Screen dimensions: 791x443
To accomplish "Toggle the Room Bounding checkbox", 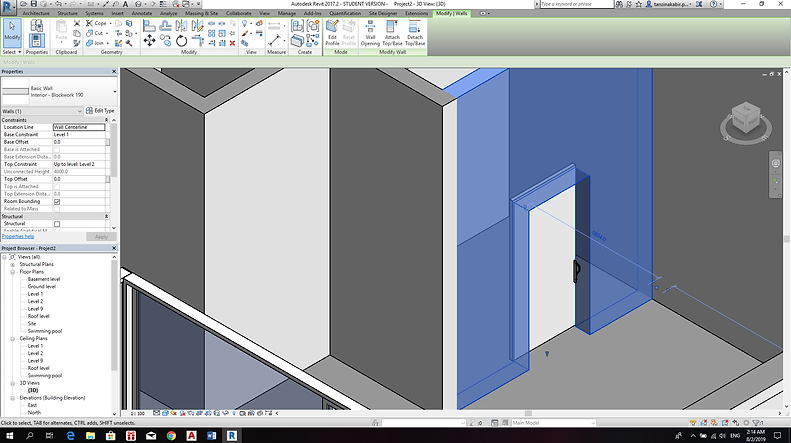I will 57,202.
